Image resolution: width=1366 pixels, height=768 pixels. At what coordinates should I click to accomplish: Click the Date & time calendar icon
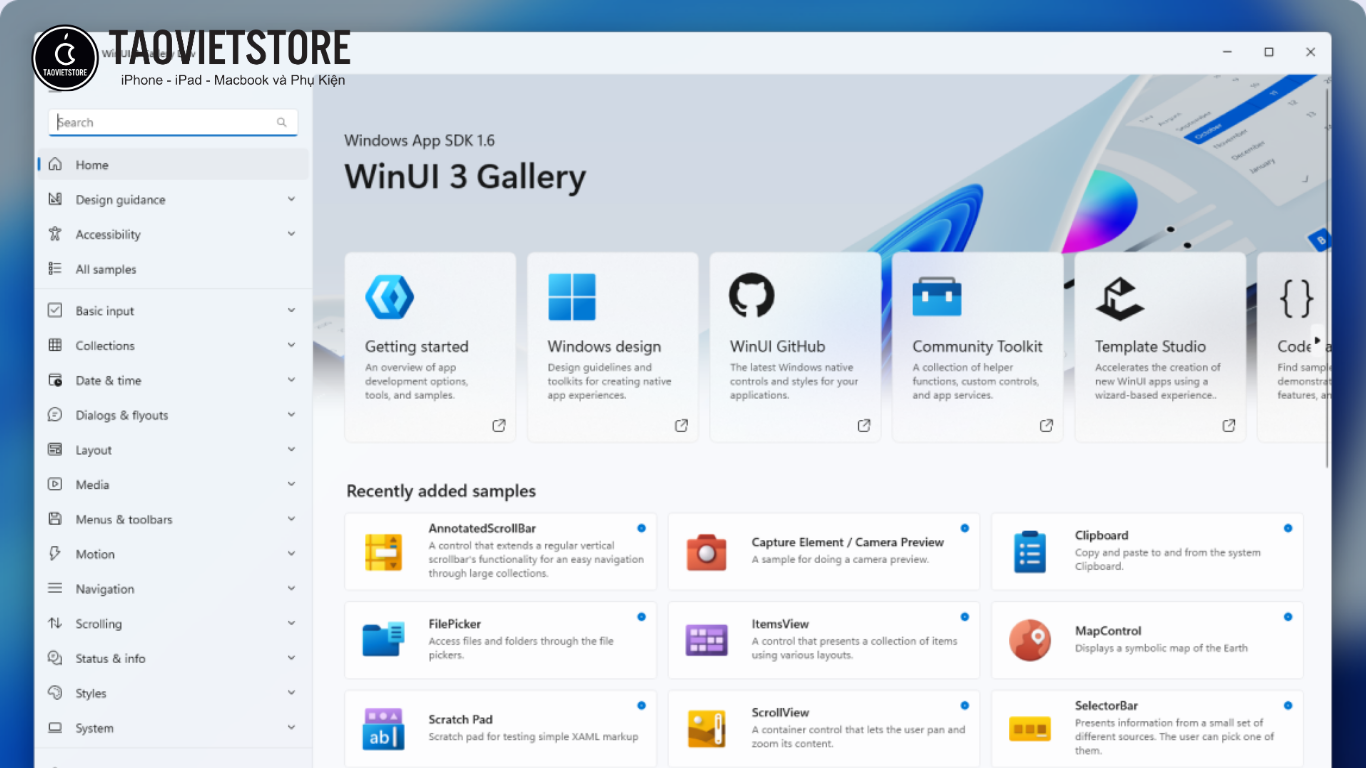[55, 380]
